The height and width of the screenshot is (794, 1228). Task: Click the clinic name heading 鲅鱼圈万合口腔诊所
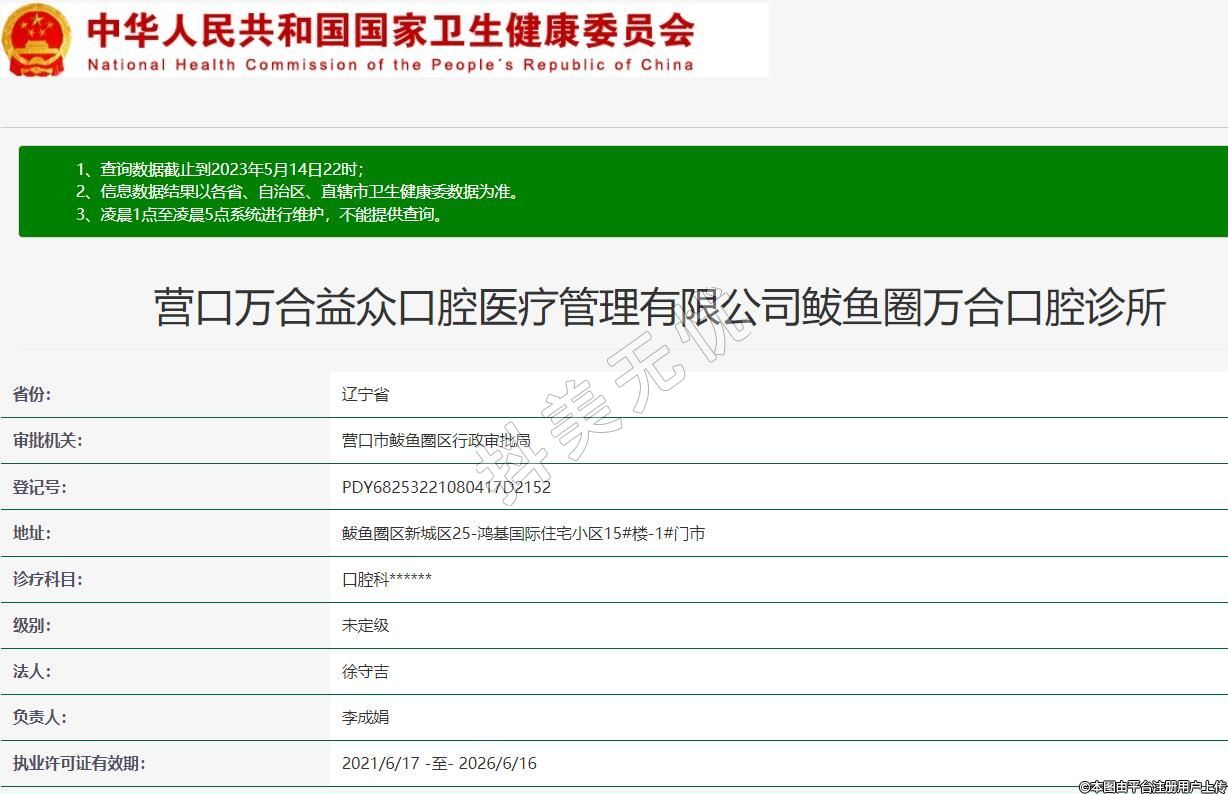(660, 307)
